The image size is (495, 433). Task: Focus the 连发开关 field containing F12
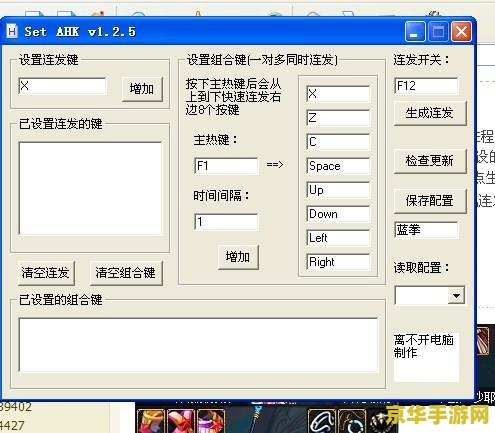point(426,86)
